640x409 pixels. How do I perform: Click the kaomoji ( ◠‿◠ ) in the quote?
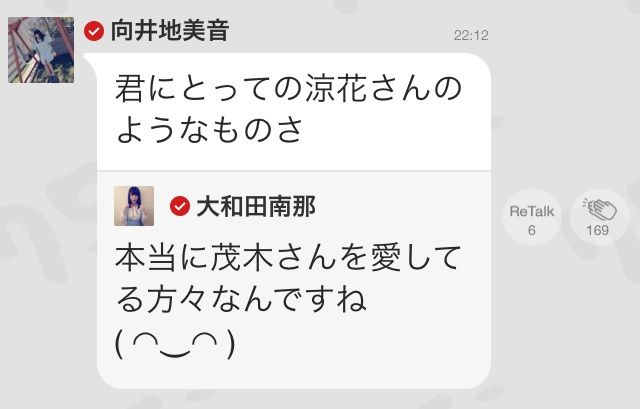pos(176,344)
